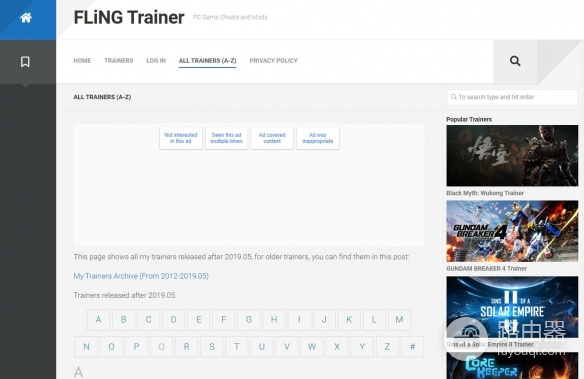Jump to letter S trainers

[212, 347]
